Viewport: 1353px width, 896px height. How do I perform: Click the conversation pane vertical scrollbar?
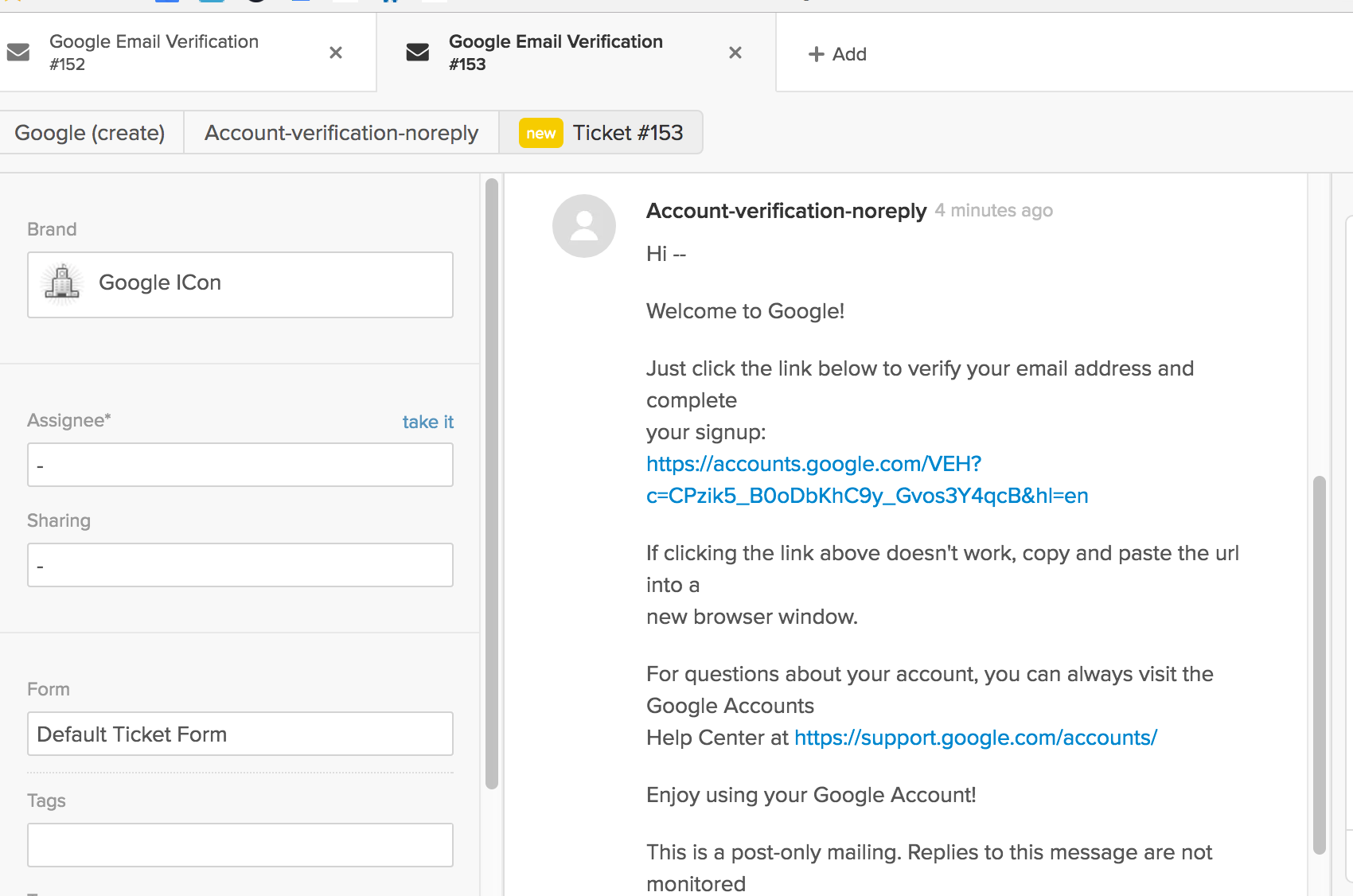(x=1320, y=665)
